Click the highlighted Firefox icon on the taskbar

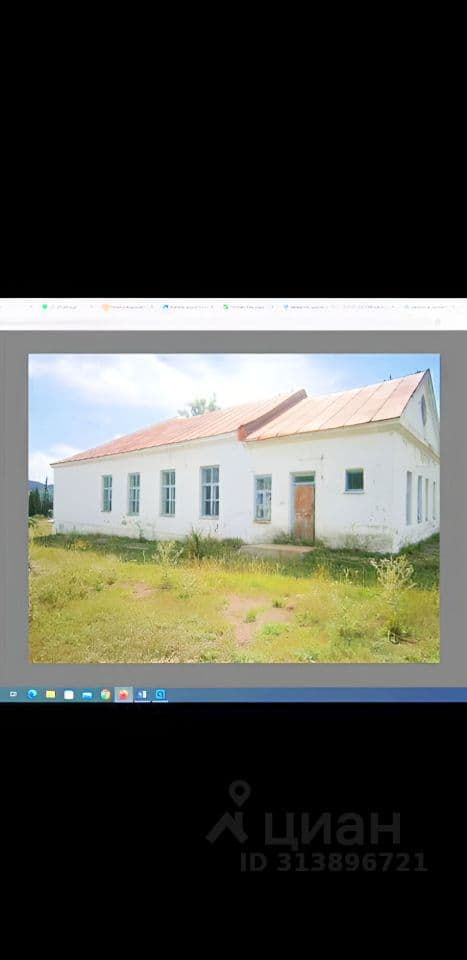pos(124,694)
